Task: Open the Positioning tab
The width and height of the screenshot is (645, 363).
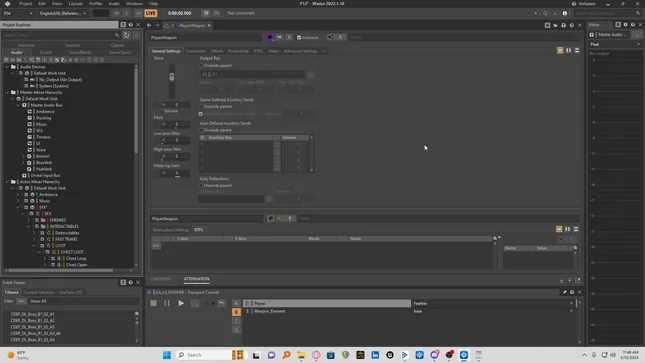Action: click(x=238, y=51)
